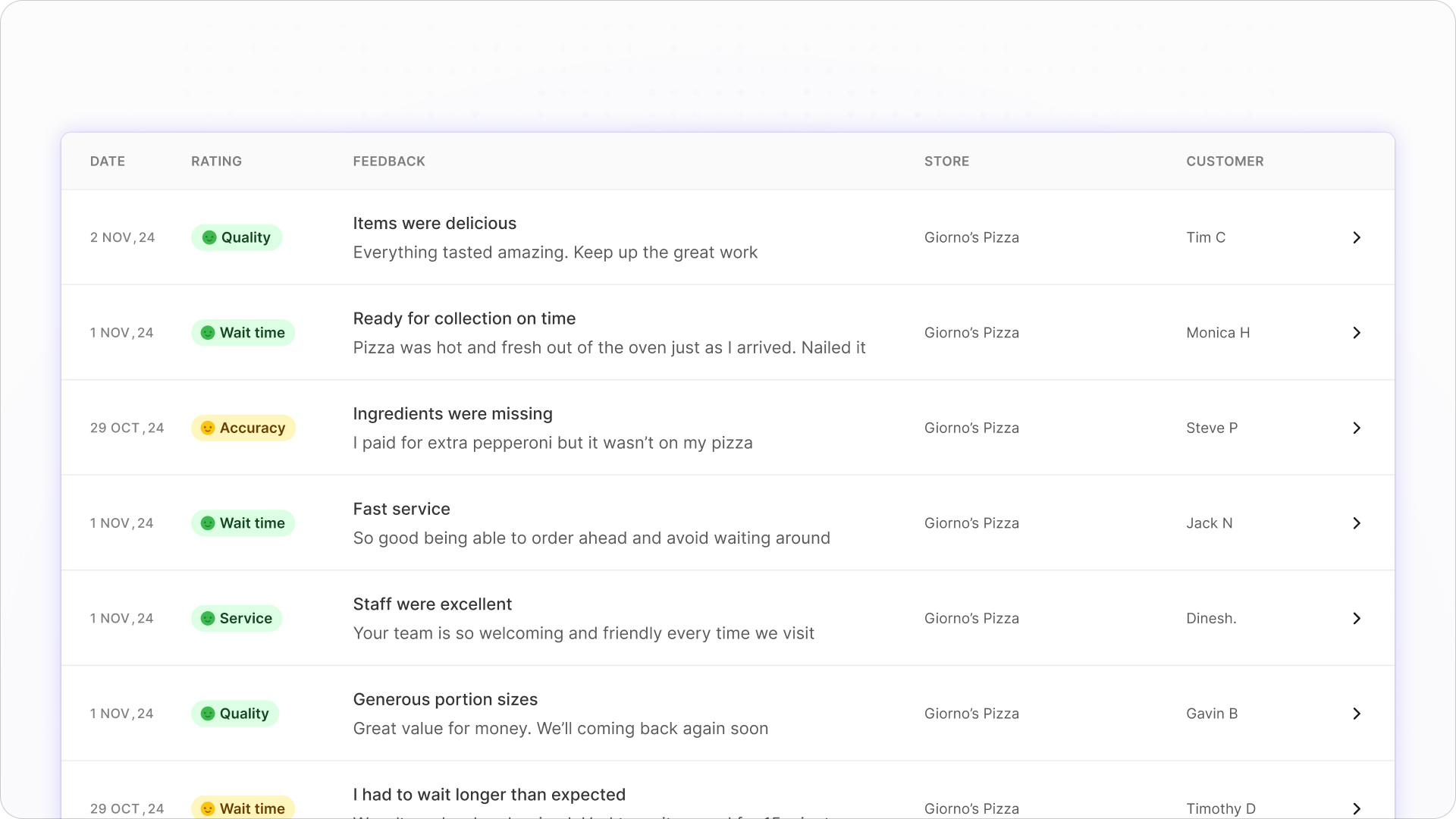Viewport: 1456px width, 819px height.
Task: Select the Quality rating label on Tim C's row
Action: coord(246,237)
